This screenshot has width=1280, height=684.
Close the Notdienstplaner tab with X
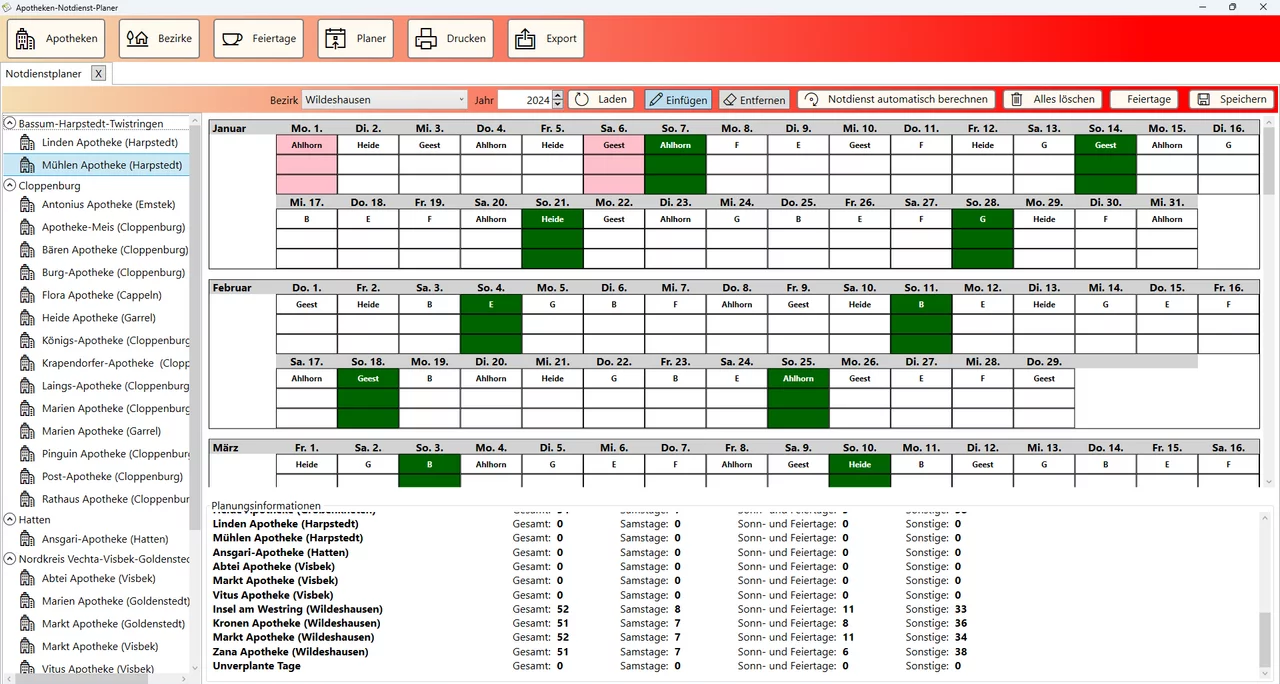pyautogui.click(x=98, y=73)
